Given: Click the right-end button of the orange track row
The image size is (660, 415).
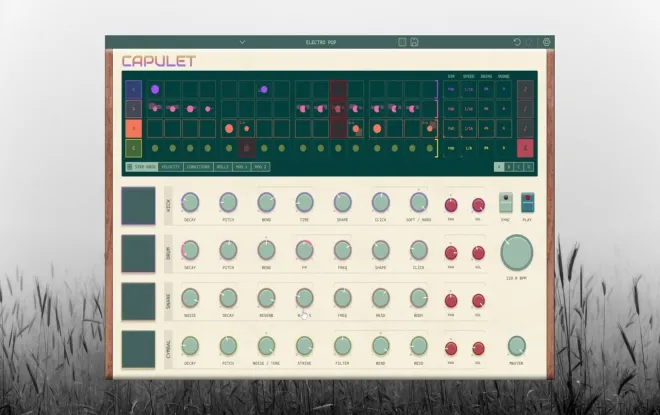Looking at the screenshot, I should coord(525,128).
